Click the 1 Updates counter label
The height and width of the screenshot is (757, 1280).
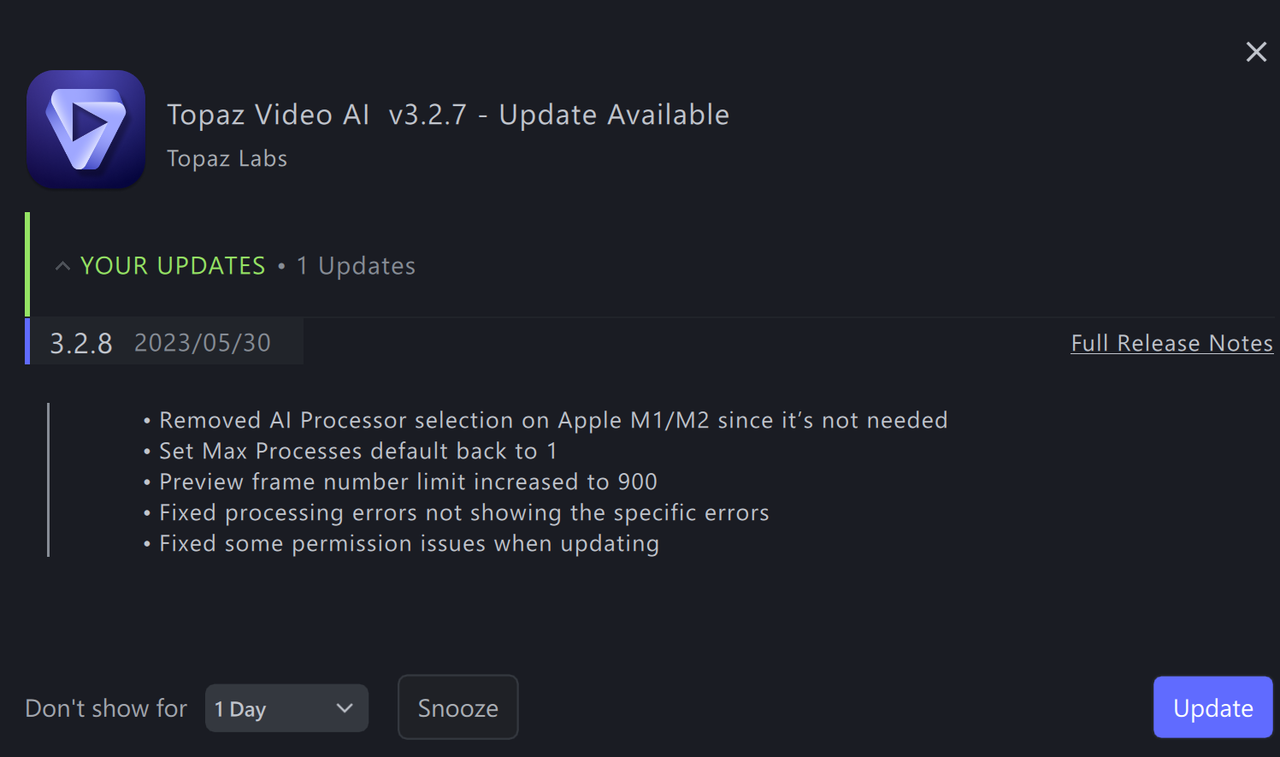pos(356,265)
